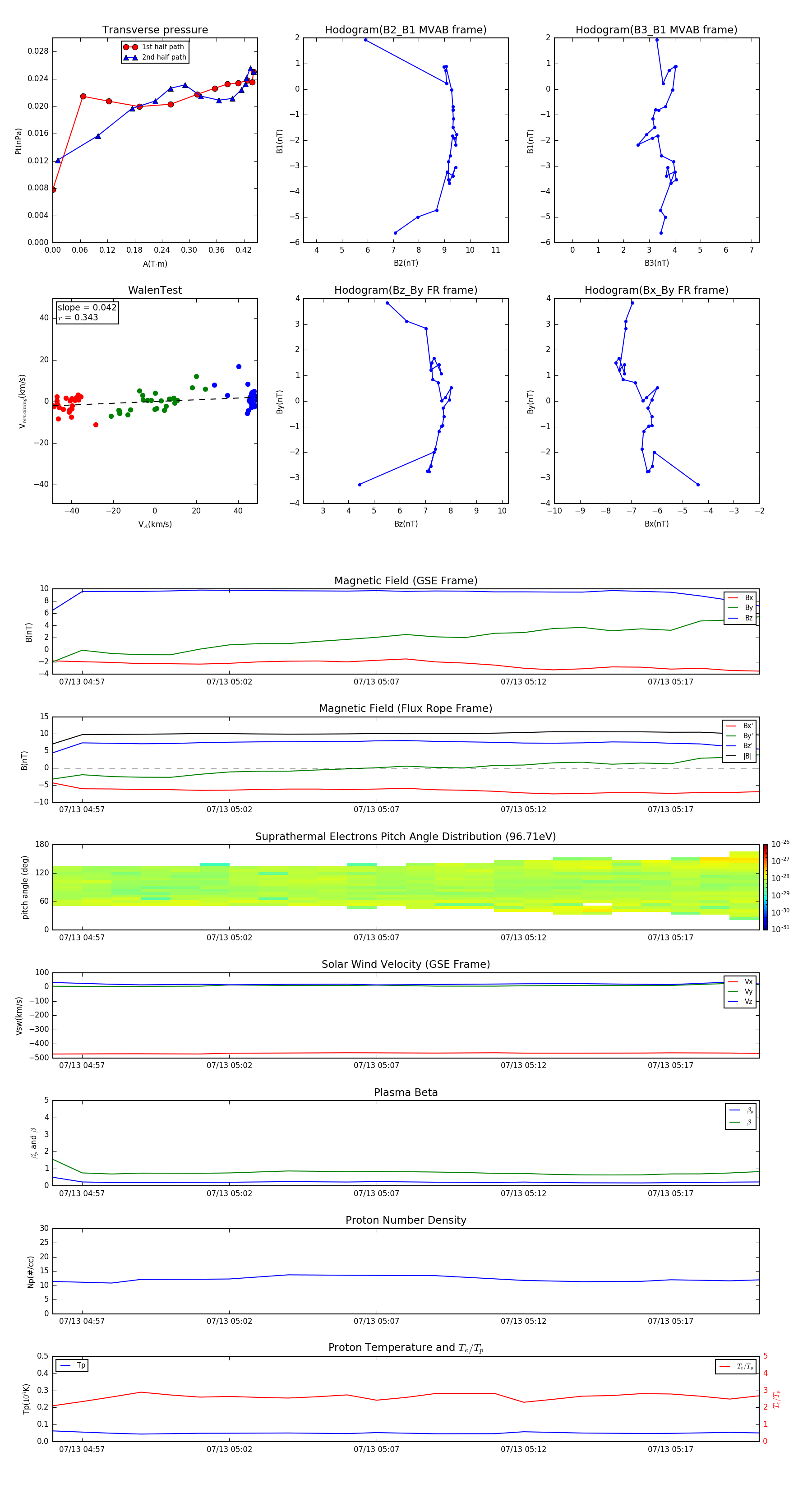Select the '2nd half path' legend entry
Image resolution: width=812 pixels, height=1489 pixels.
coord(154,57)
